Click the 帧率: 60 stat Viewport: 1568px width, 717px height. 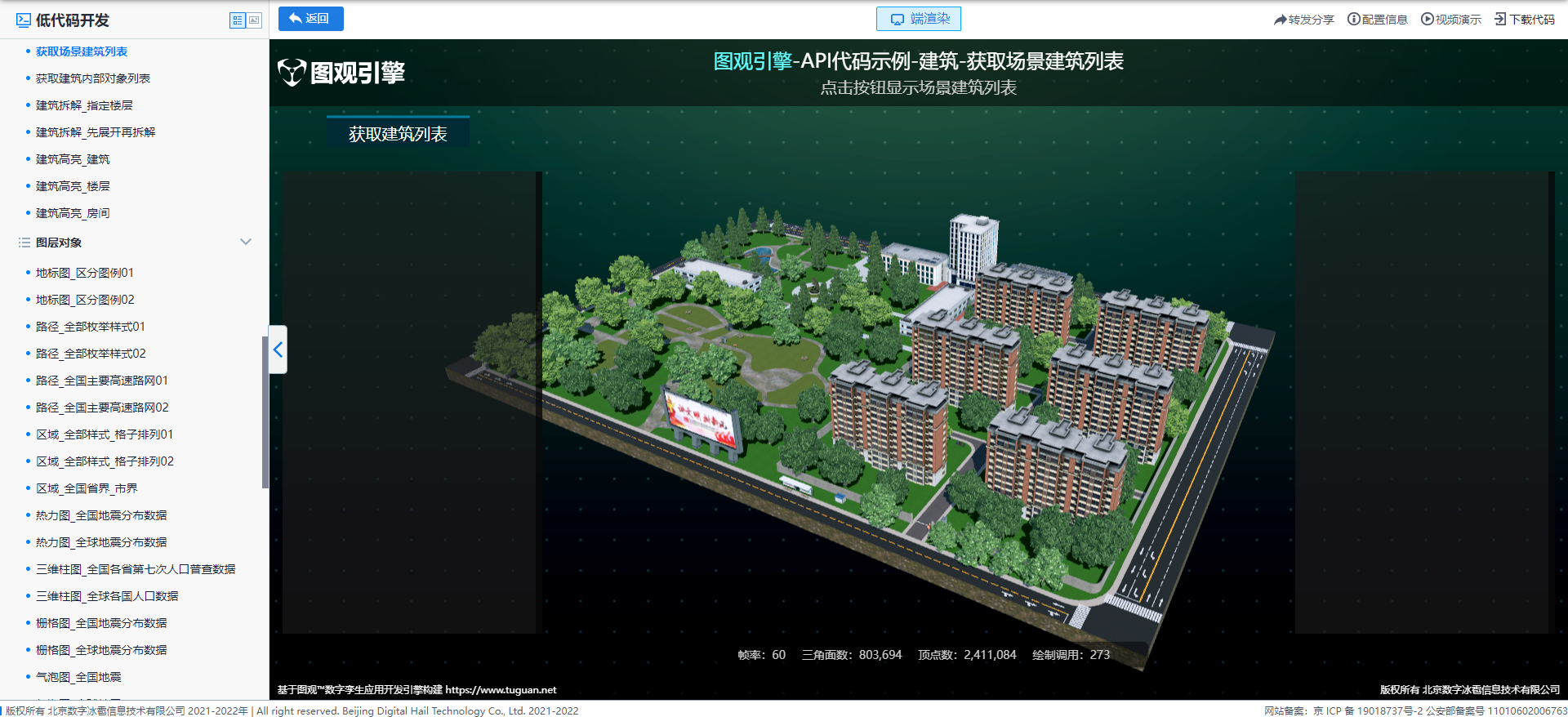[x=761, y=655]
